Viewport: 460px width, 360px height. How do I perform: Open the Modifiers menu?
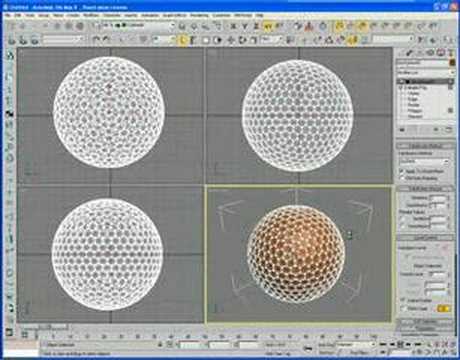tap(91, 15)
